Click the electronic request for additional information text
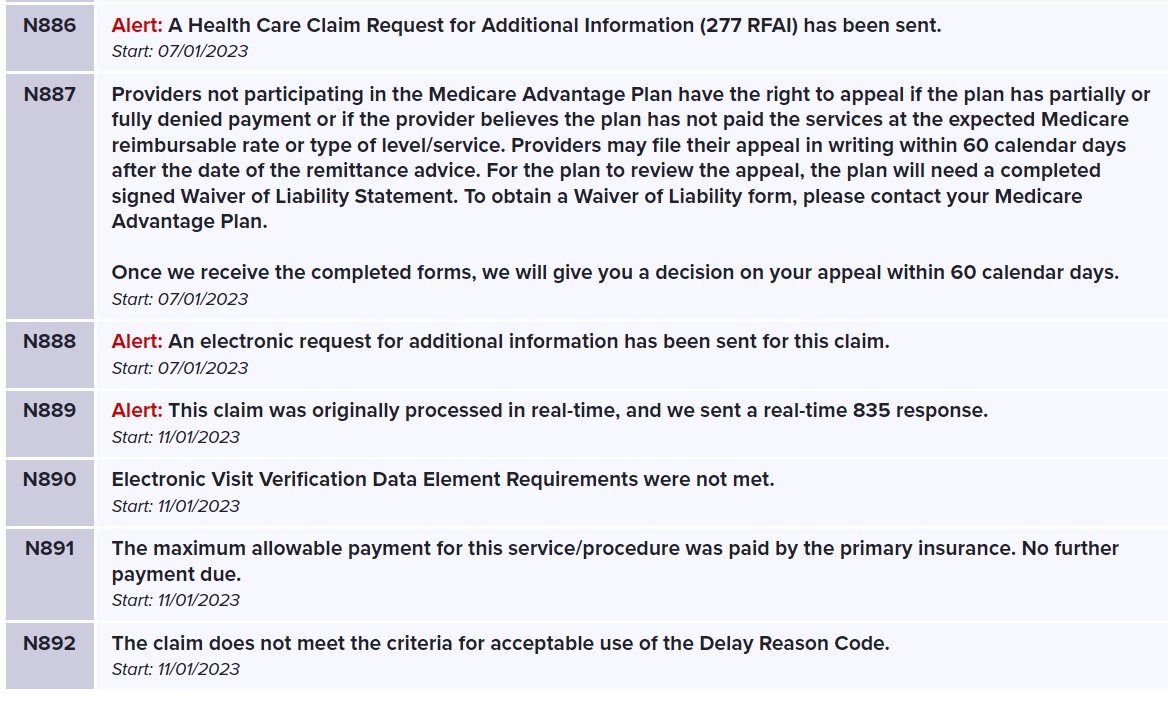The image size is (1171, 702). coord(528,341)
